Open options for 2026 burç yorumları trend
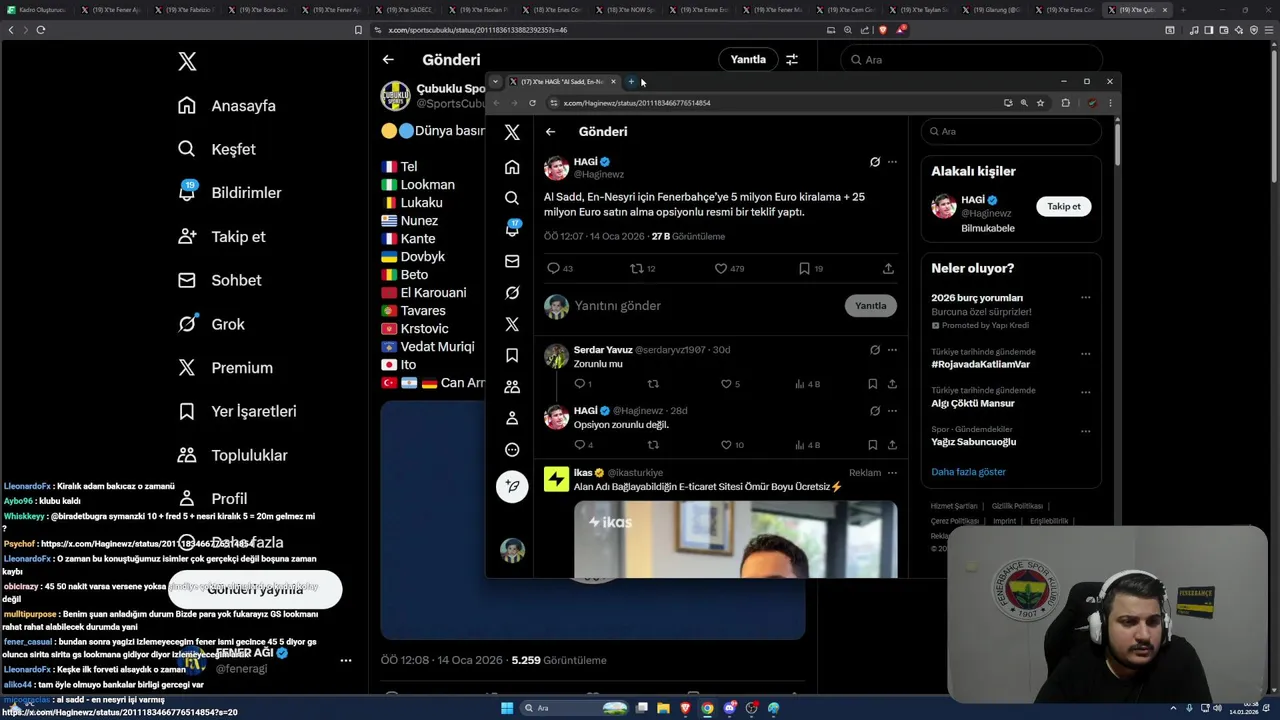The width and height of the screenshot is (1280, 720). [x=1085, y=297]
